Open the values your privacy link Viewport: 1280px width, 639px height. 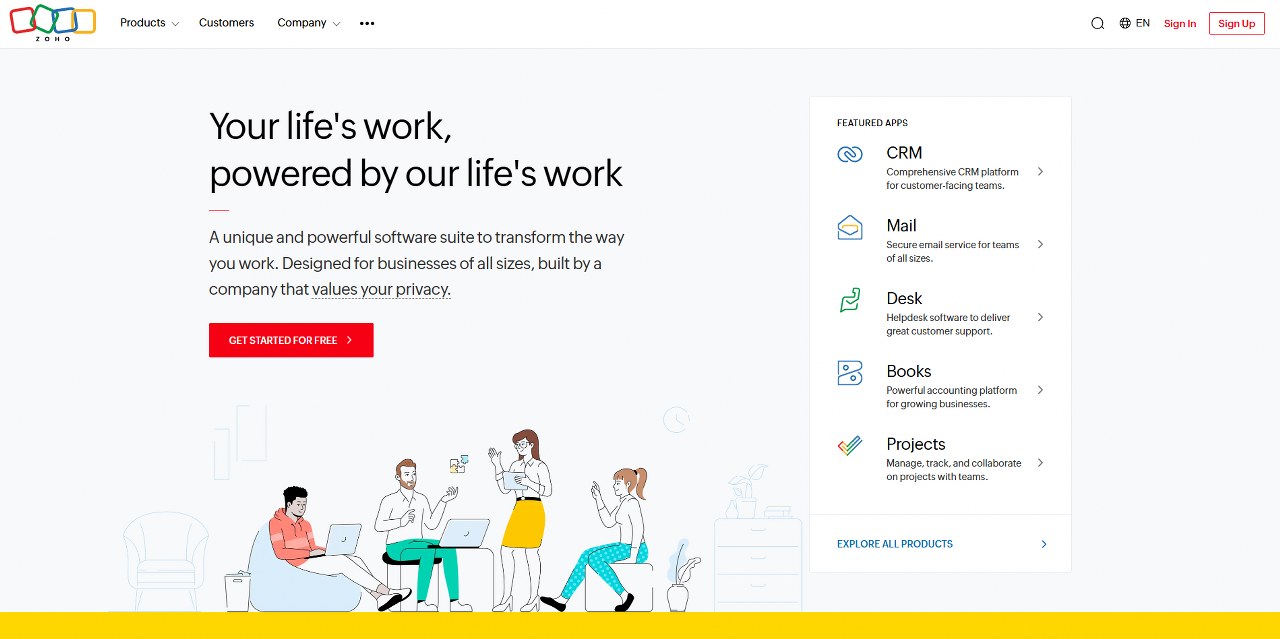pyautogui.click(x=381, y=290)
